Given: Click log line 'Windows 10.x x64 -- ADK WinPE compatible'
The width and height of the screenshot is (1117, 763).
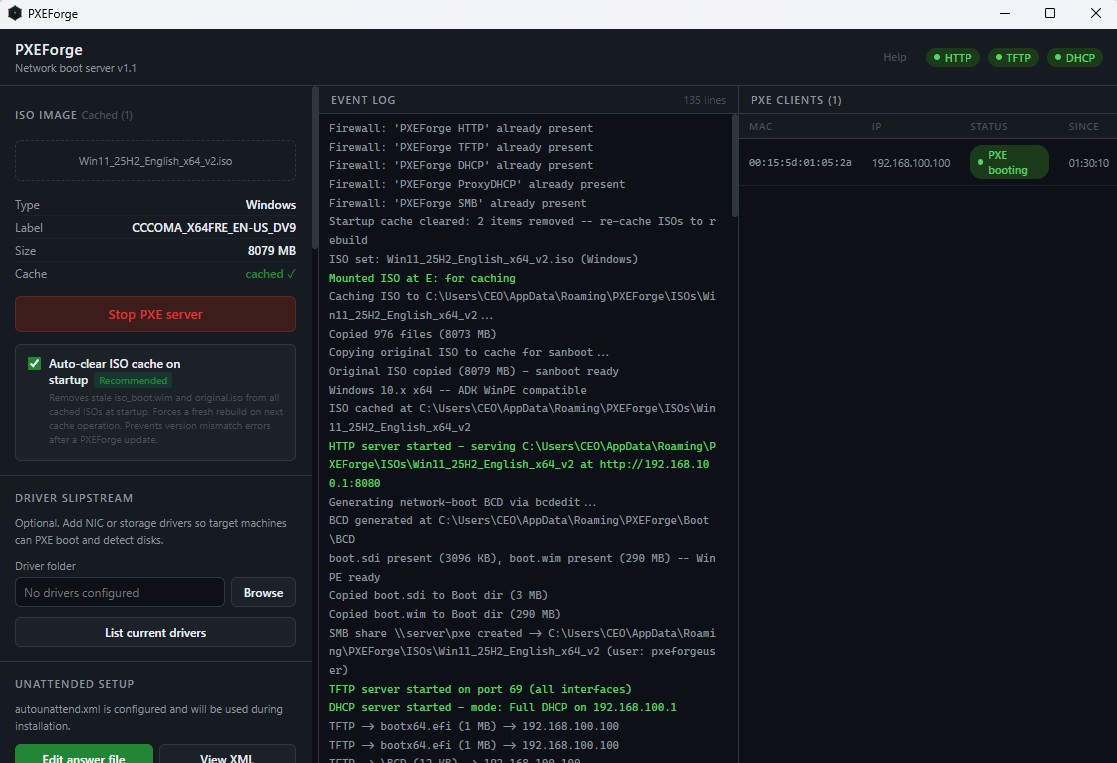Looking at the screenshot, I should pyautogui.click(x=457, y=390).
